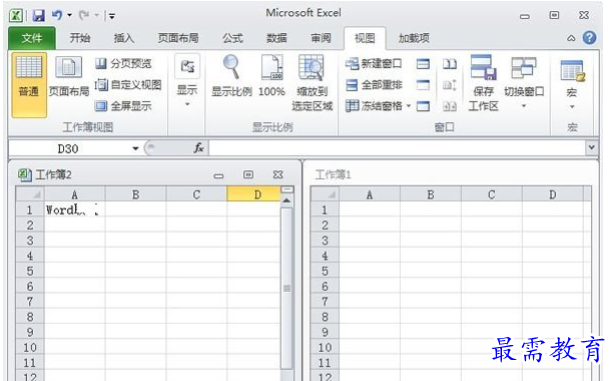Expand the formula bar with arrow

591,148
